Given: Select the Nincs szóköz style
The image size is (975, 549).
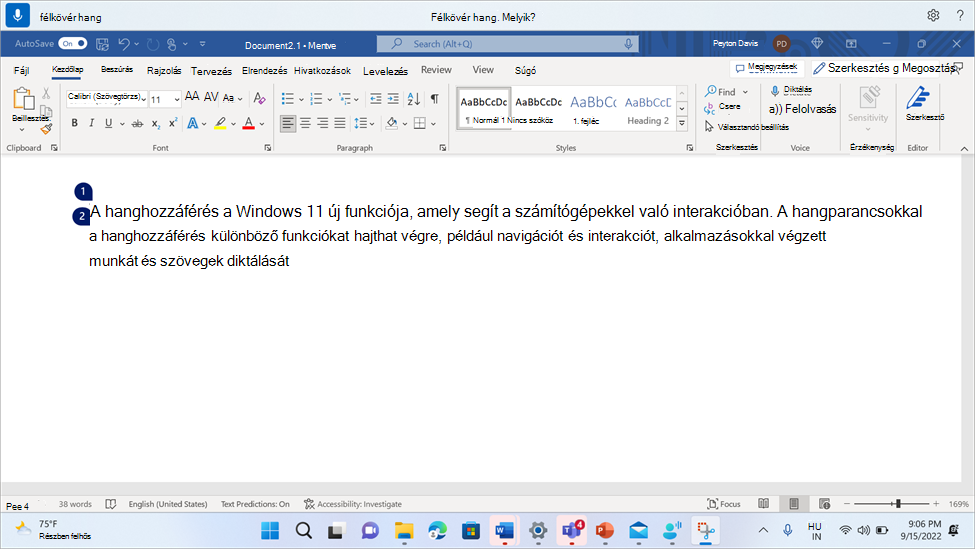Looking at the screenshot, I should pos(538,109).
